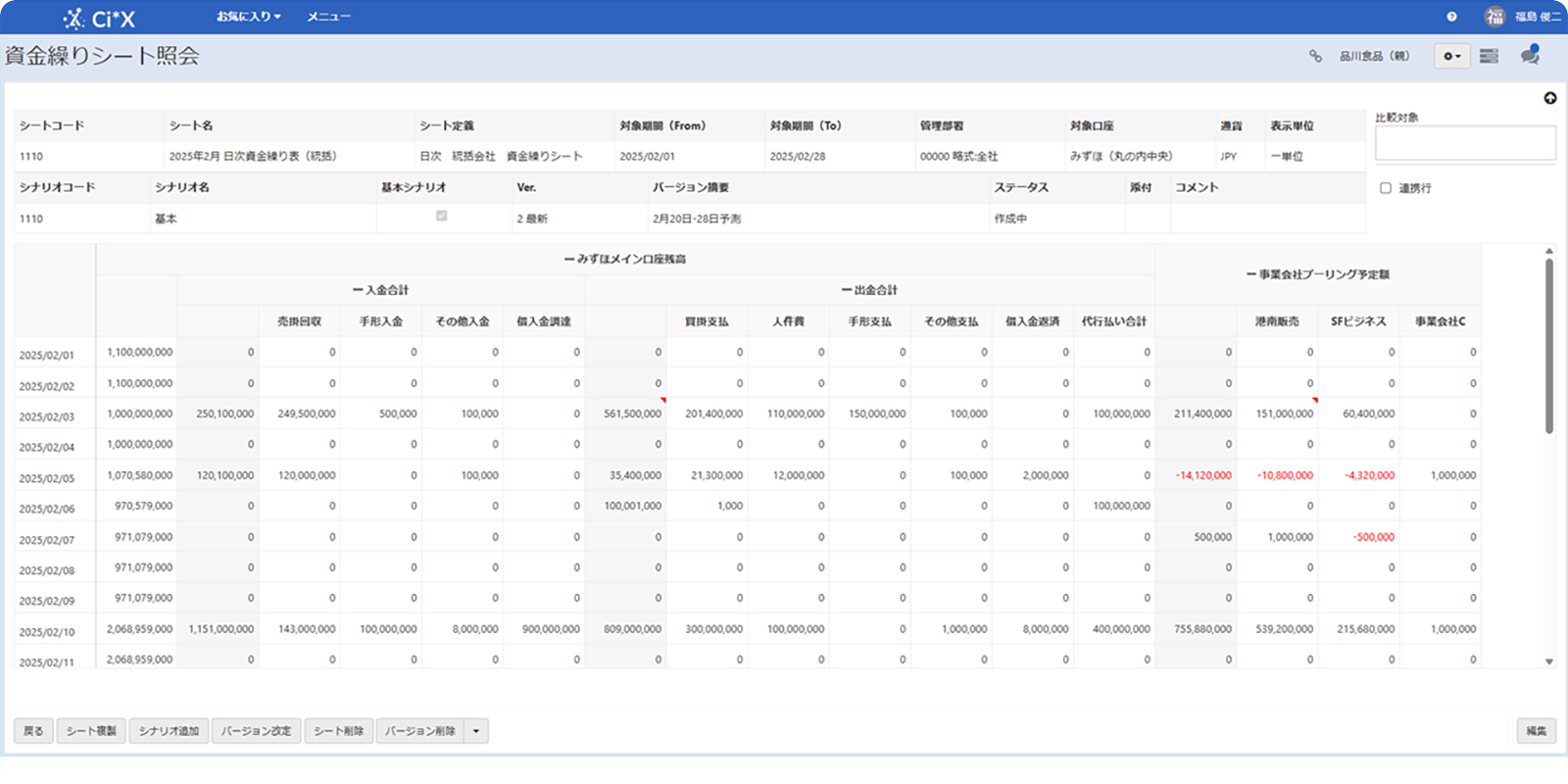Image resolution: width=1568 pixels, height=784 pixels.
Task: Click the シナリオ追加 button
Action: coord(169,731)
